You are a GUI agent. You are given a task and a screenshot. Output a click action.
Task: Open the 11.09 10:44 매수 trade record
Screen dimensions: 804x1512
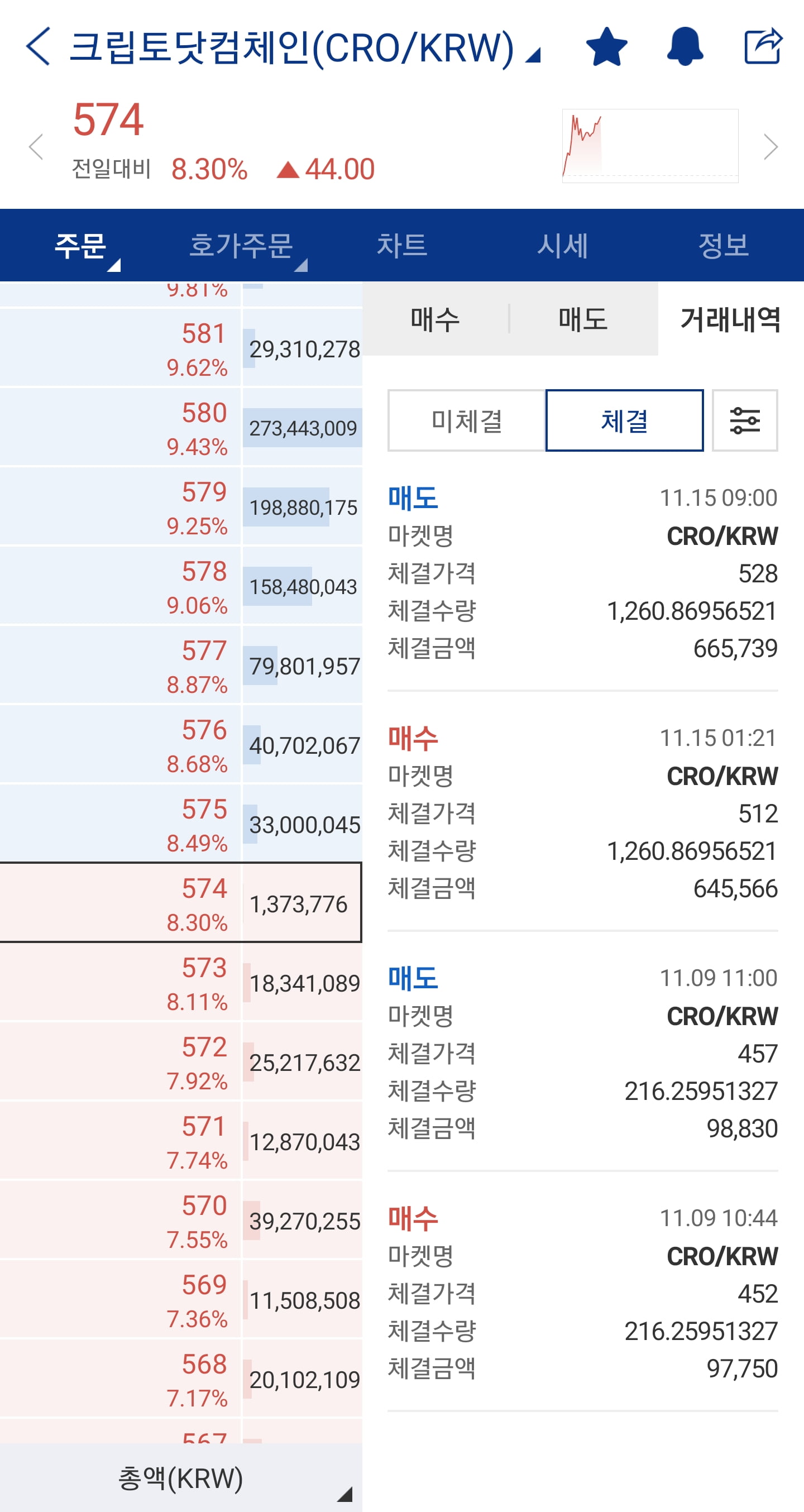[x=583, y=1293]
